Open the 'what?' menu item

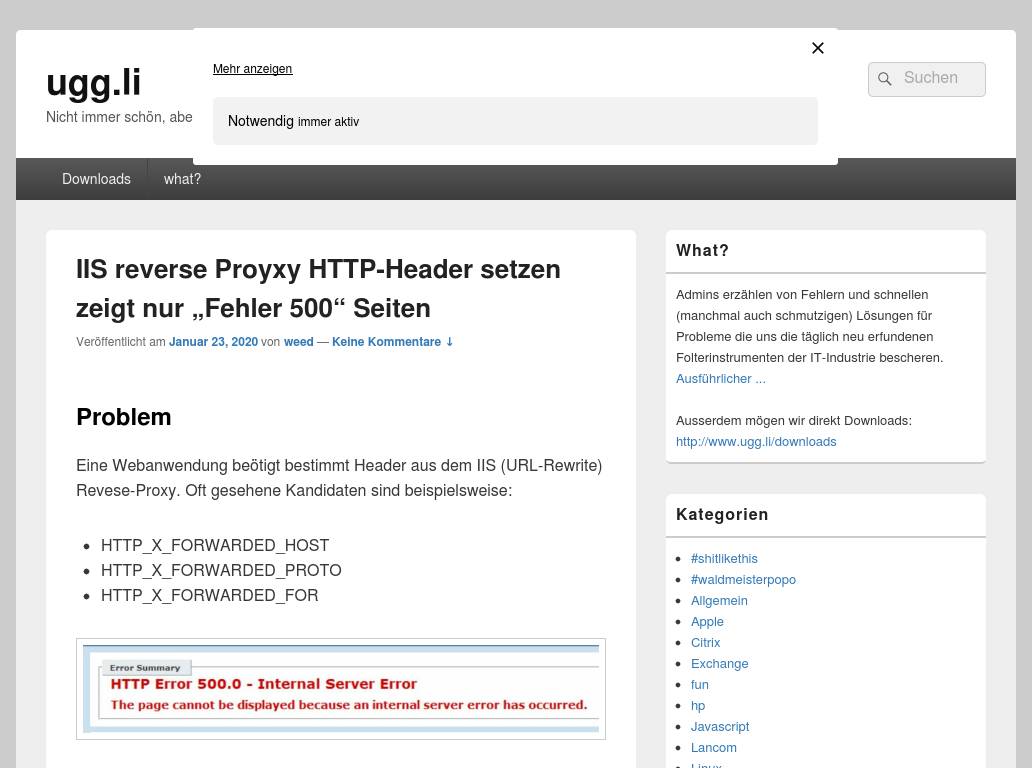pyautogui.click(x=182, y=179)
